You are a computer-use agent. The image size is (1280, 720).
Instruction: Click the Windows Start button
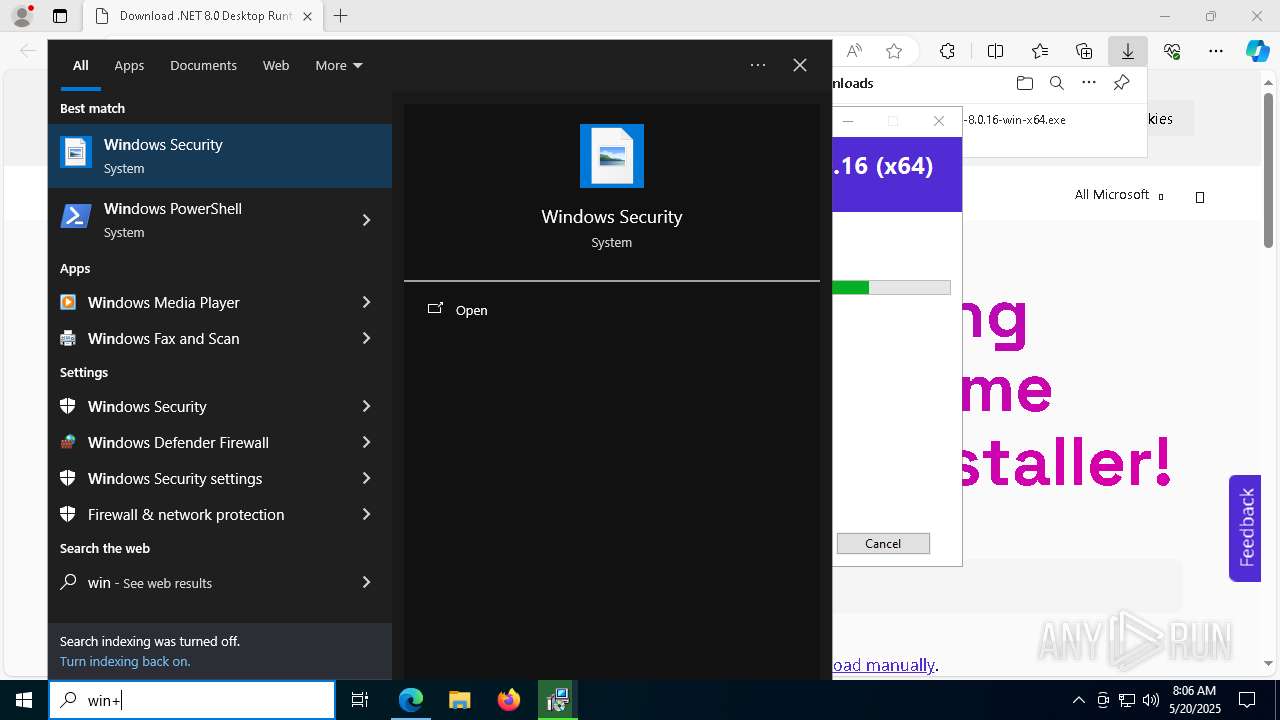point(24,700)
